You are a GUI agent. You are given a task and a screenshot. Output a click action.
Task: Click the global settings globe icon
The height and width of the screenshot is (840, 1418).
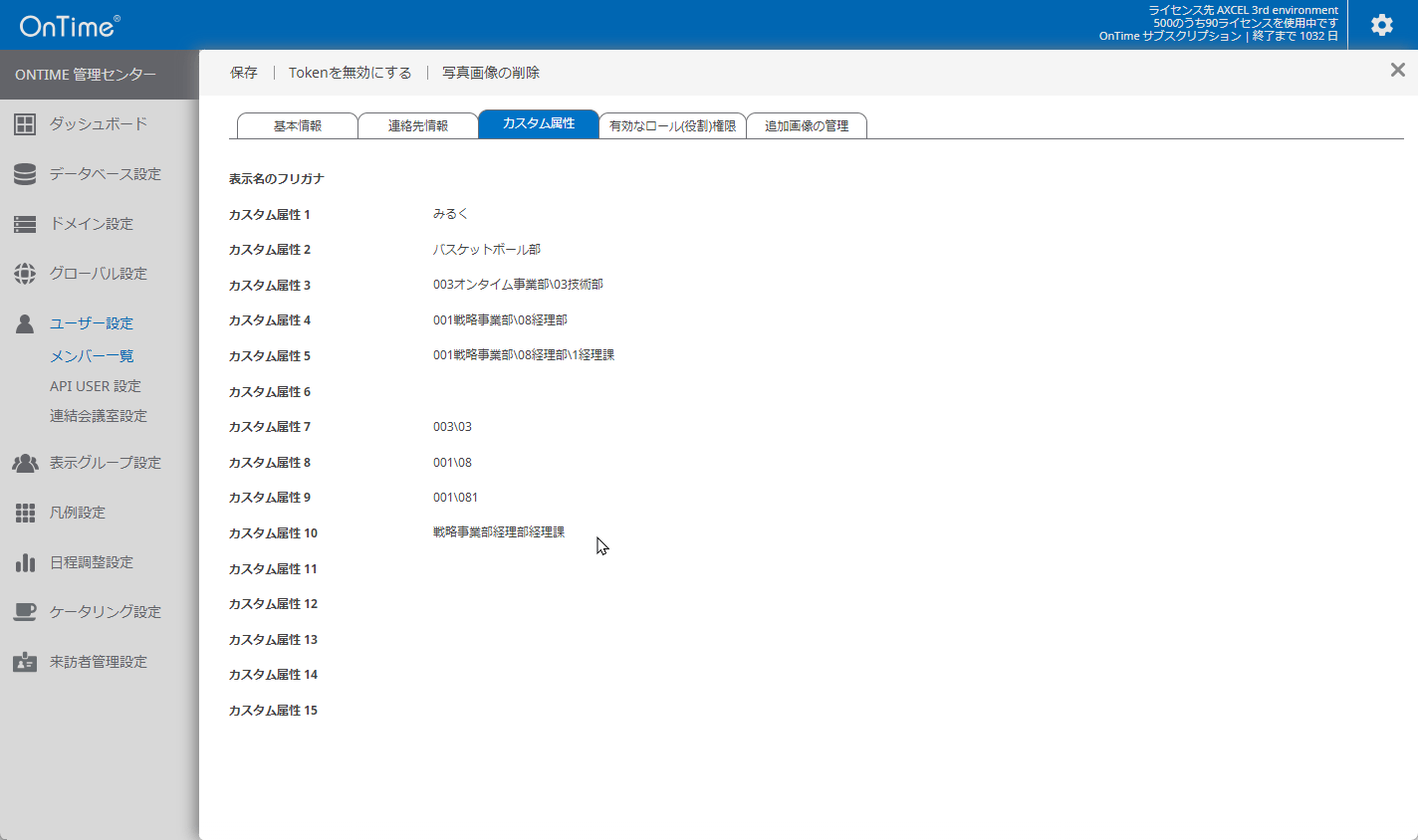click(25, 274)
